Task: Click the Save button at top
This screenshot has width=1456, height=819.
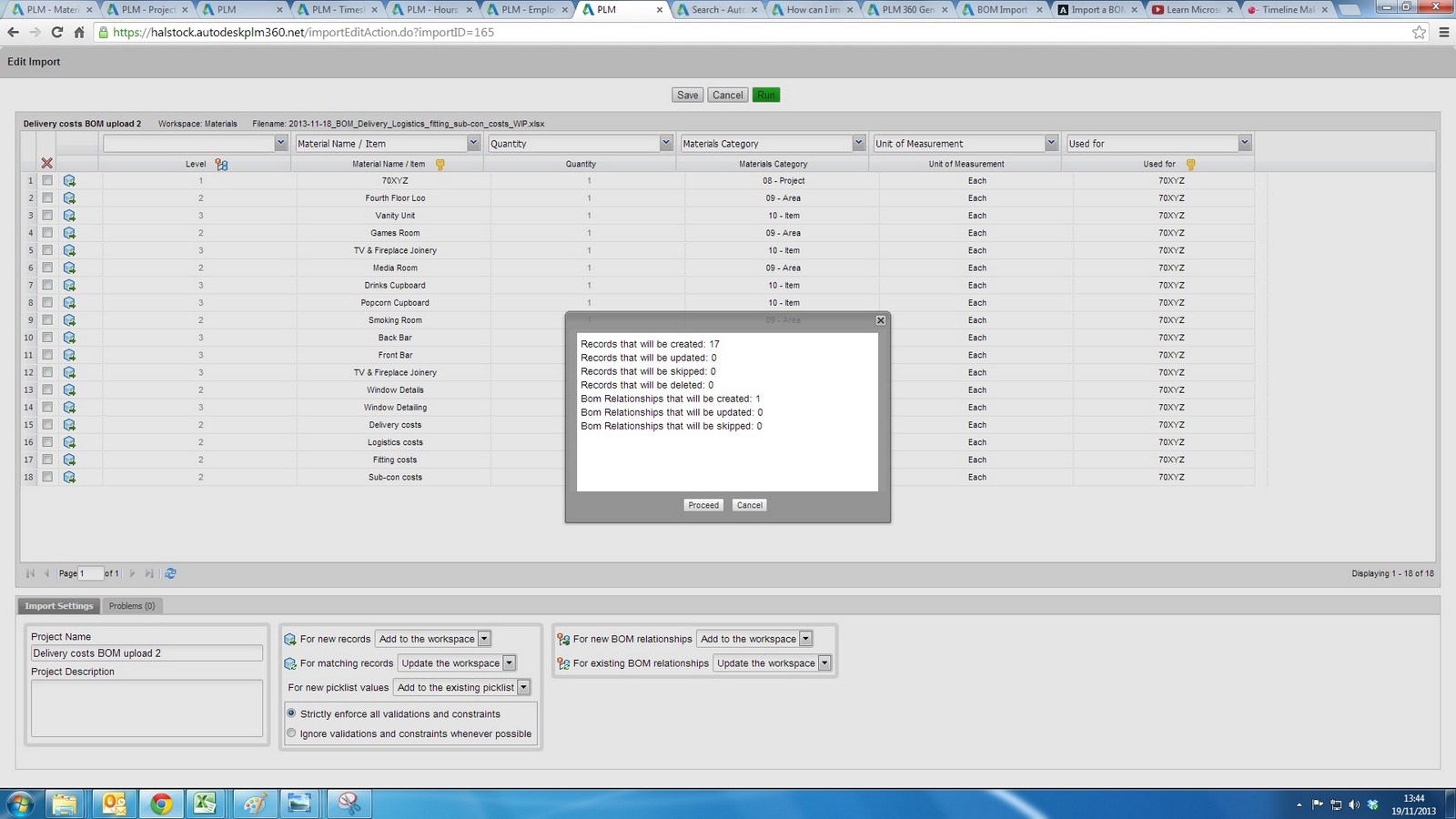Action: (688, 95)
